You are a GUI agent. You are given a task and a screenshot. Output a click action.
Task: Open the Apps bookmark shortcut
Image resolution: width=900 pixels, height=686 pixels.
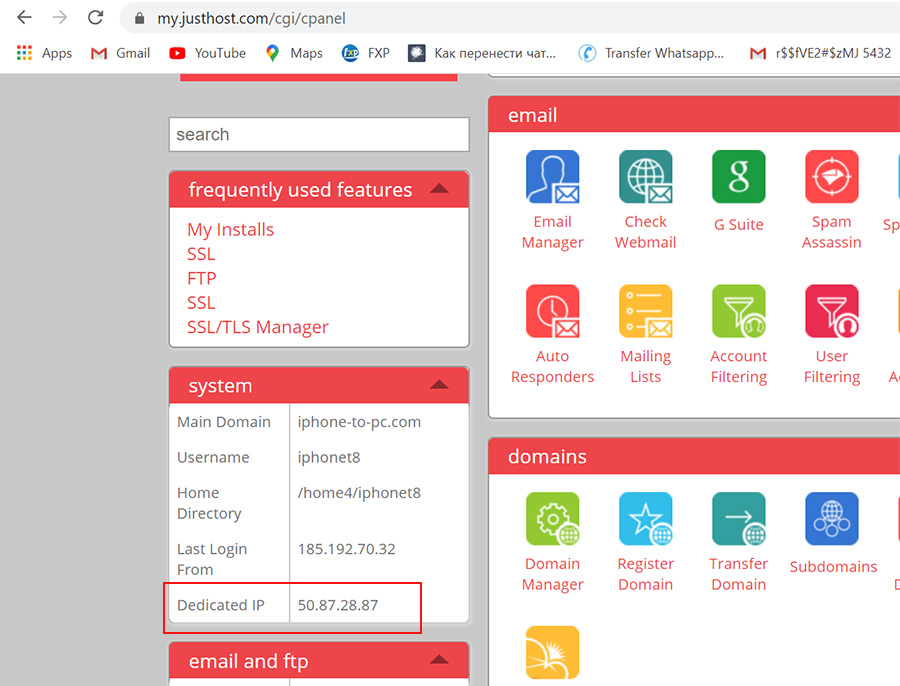(x=44, y=53)
